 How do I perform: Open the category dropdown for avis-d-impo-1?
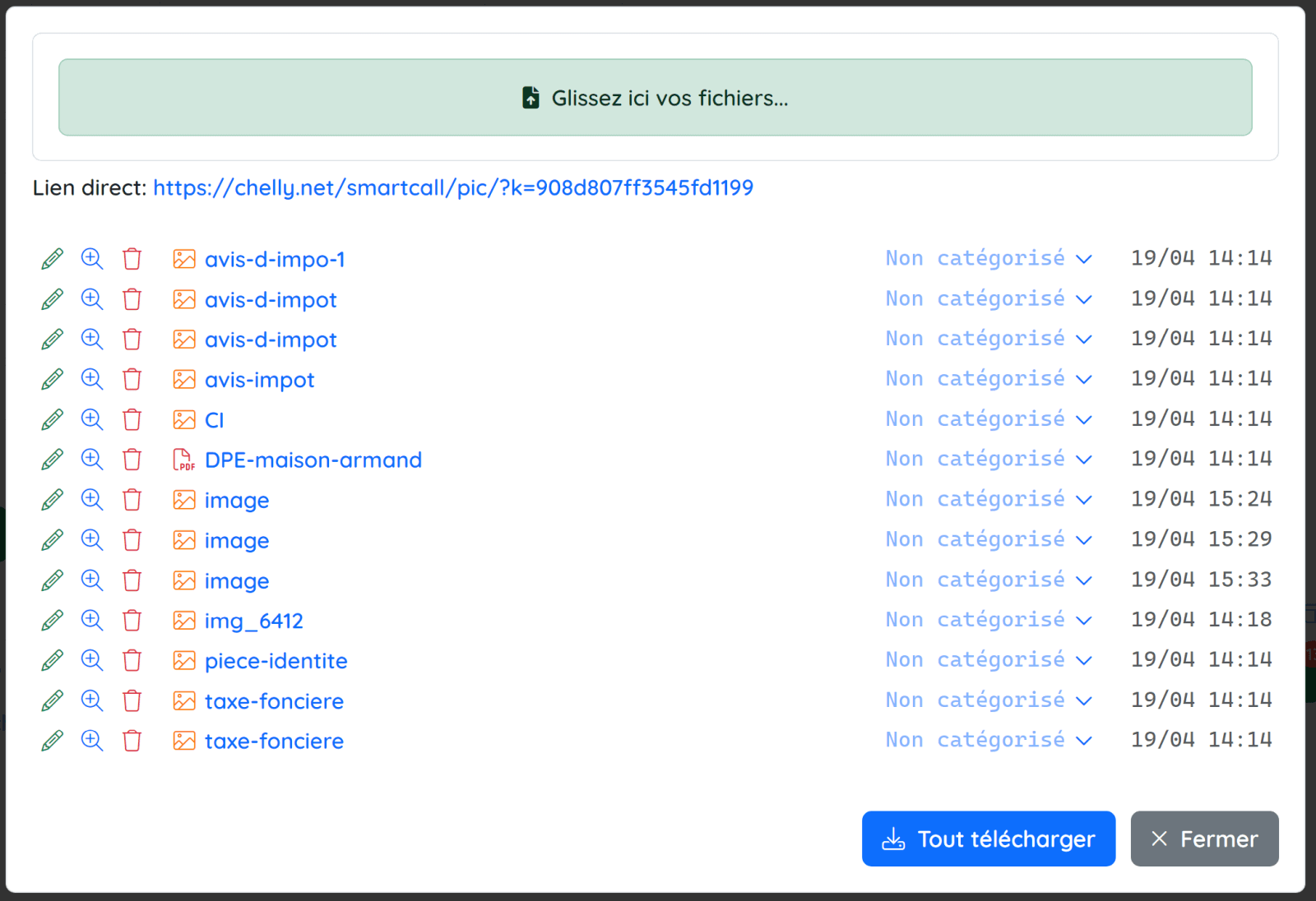988,258
